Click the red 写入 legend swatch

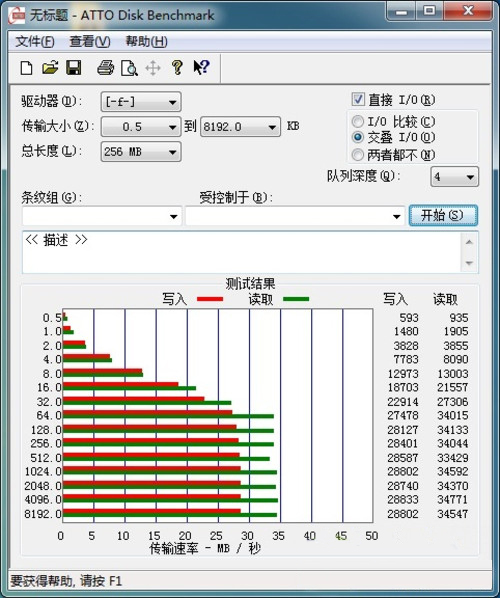[210, 299]
